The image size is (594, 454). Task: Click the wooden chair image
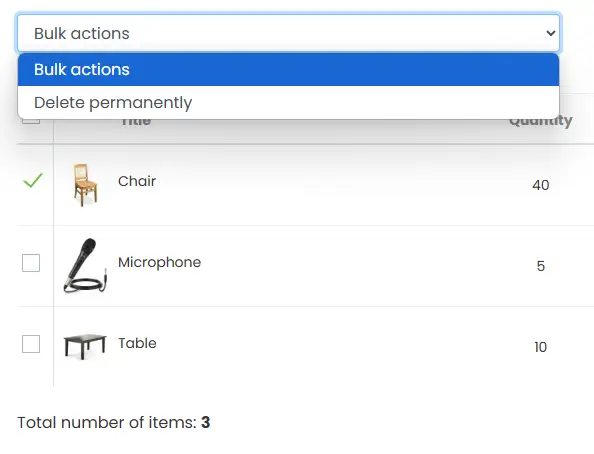85,185
